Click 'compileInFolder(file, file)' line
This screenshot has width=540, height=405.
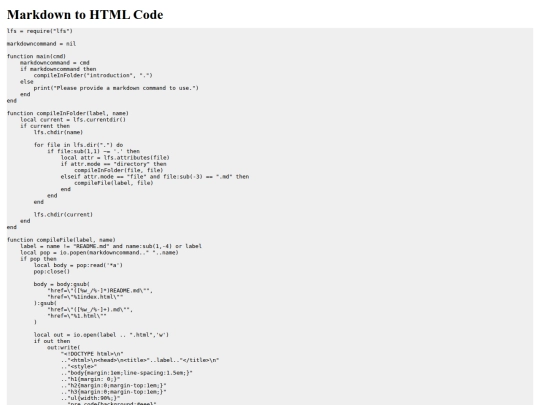[x=118, y=170]
